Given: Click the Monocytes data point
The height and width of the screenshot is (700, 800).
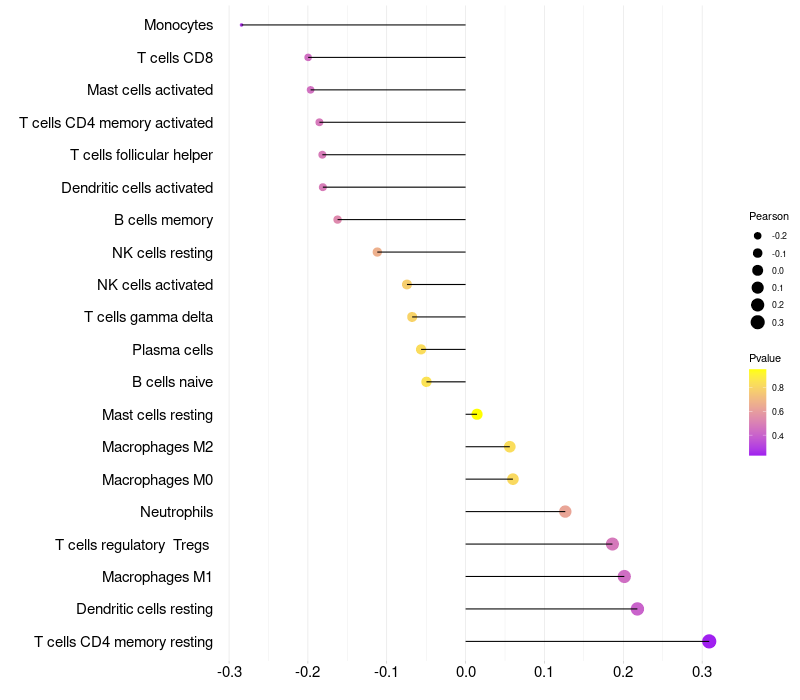Looking at the screenshot, I should coord(241,24).
